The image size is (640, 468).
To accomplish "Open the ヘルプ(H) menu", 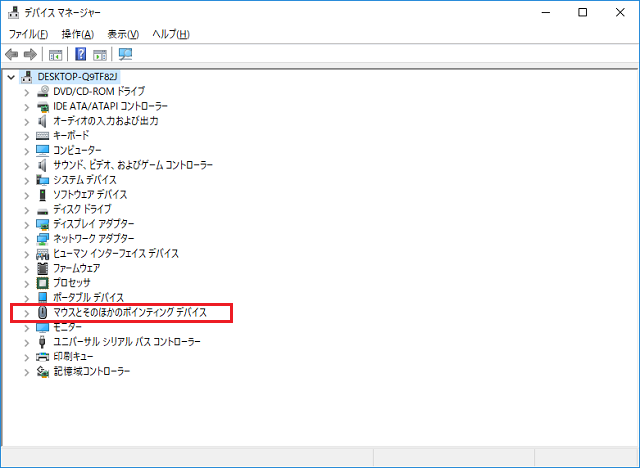I will pyautogui.click(x=171, y=34).
